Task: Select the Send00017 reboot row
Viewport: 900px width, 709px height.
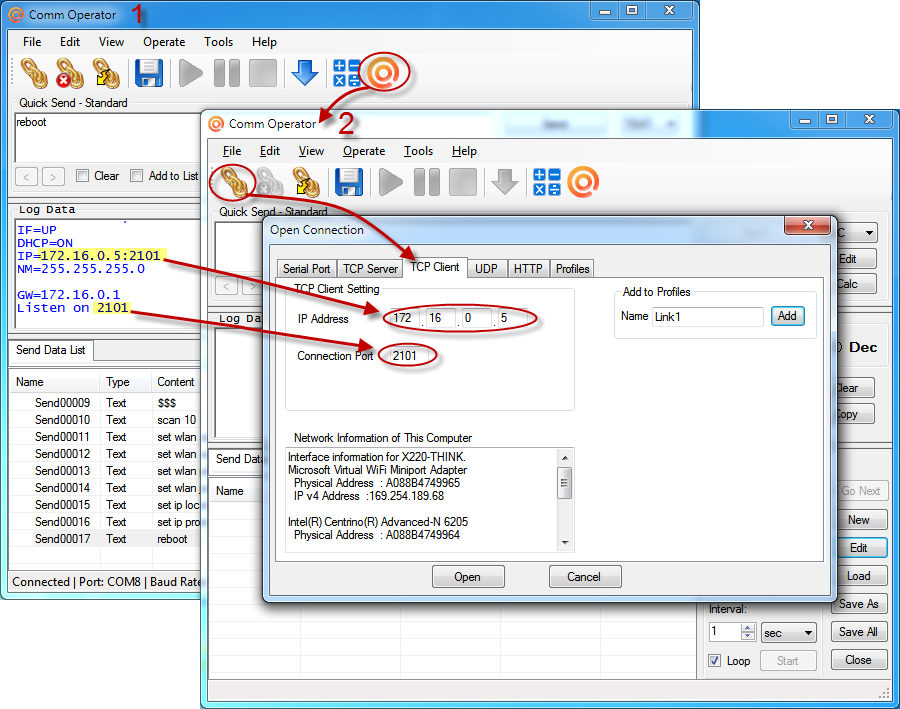Action: (105, 538)
